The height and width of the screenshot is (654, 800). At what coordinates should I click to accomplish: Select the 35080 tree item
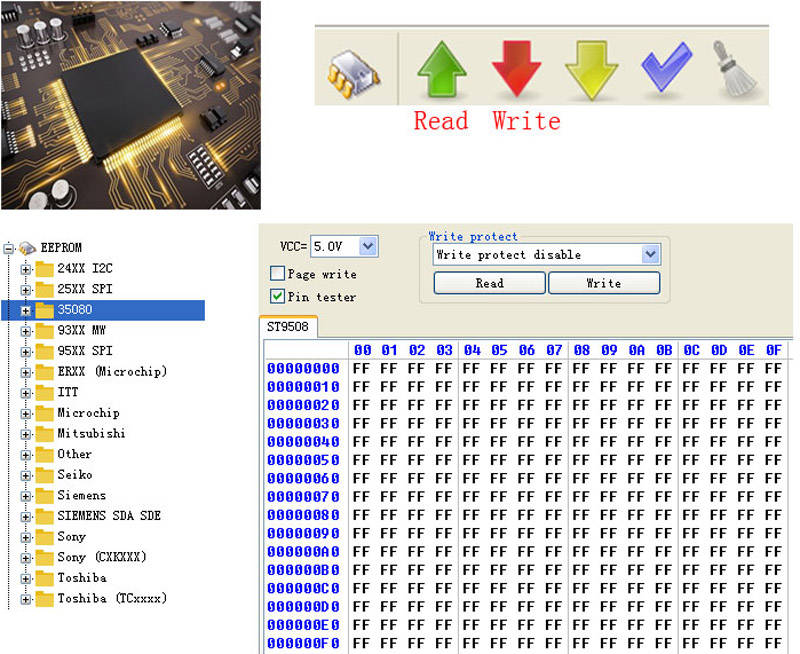74,310
